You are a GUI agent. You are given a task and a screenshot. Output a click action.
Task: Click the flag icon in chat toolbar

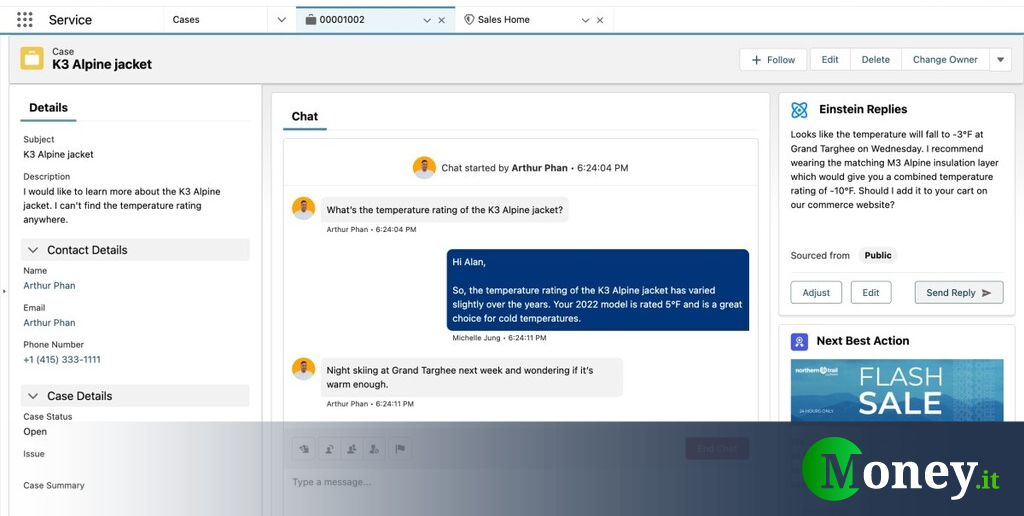[399, 449]
